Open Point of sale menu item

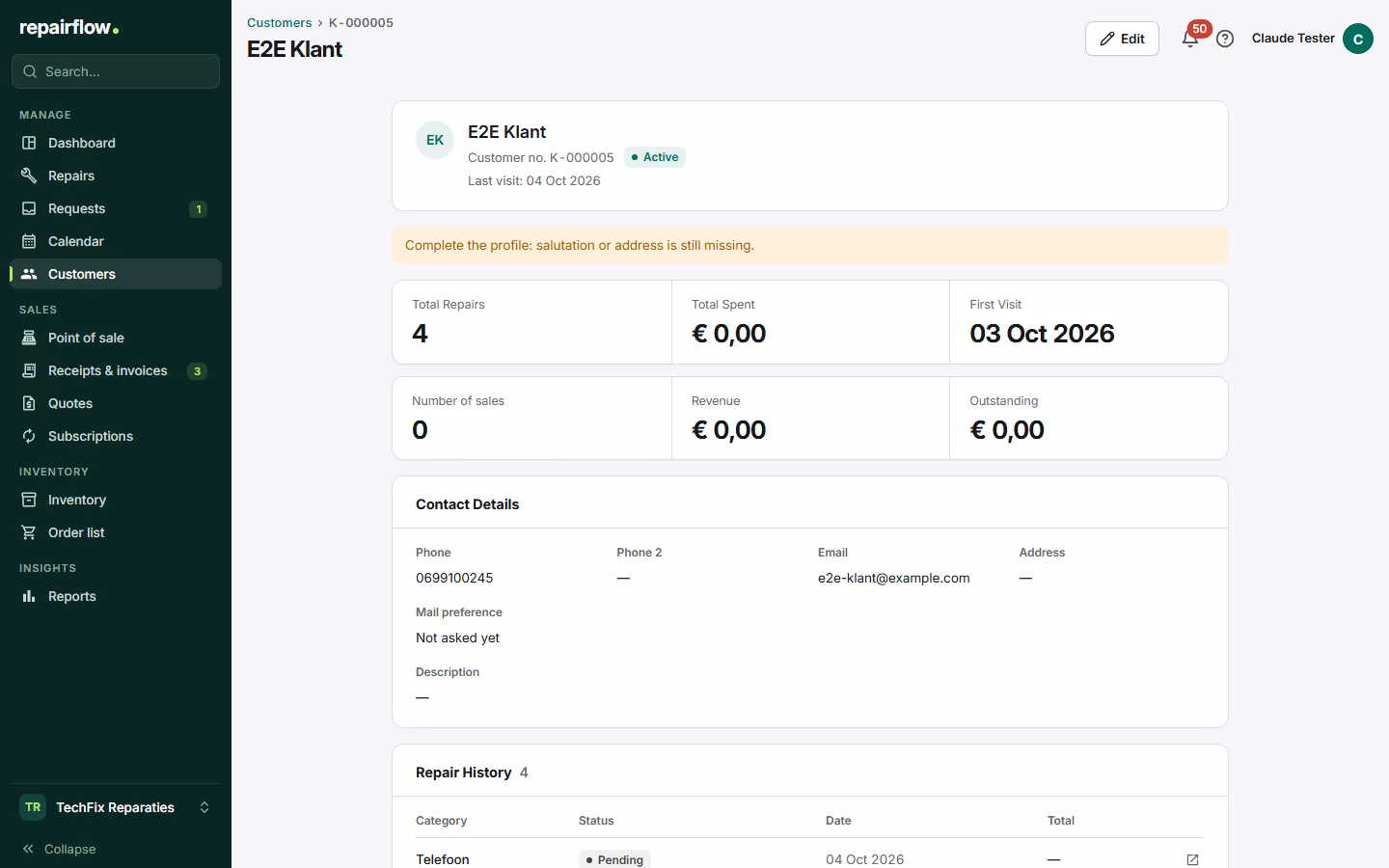(116, 338)
